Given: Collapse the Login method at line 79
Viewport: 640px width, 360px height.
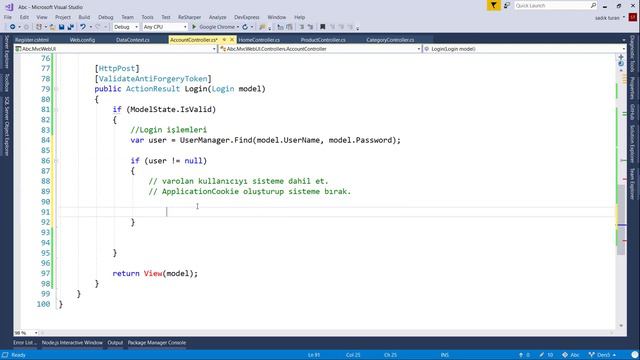Looking at the screenshot, I should tap(56, 89).
